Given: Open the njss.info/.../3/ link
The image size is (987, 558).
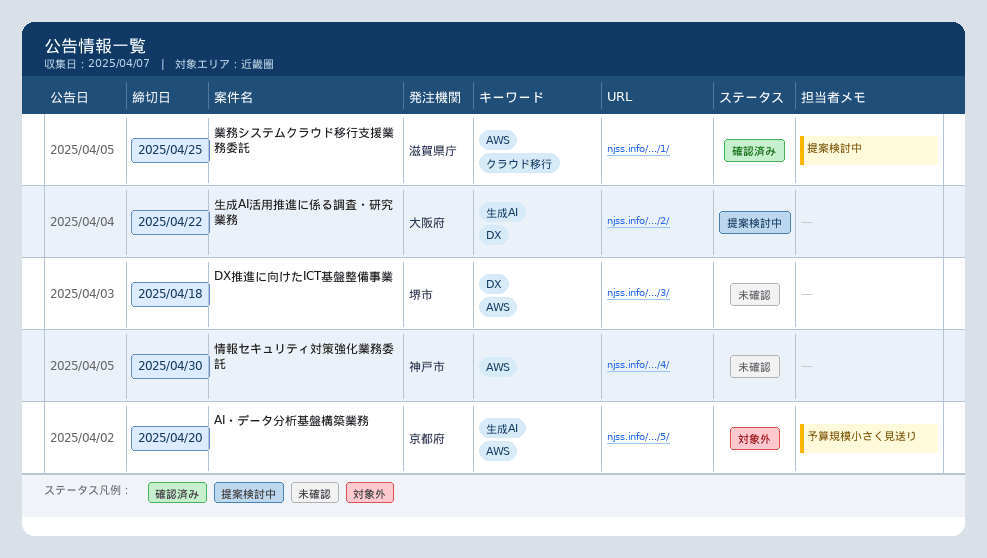Looking at the screenshot, I should 638,293.
